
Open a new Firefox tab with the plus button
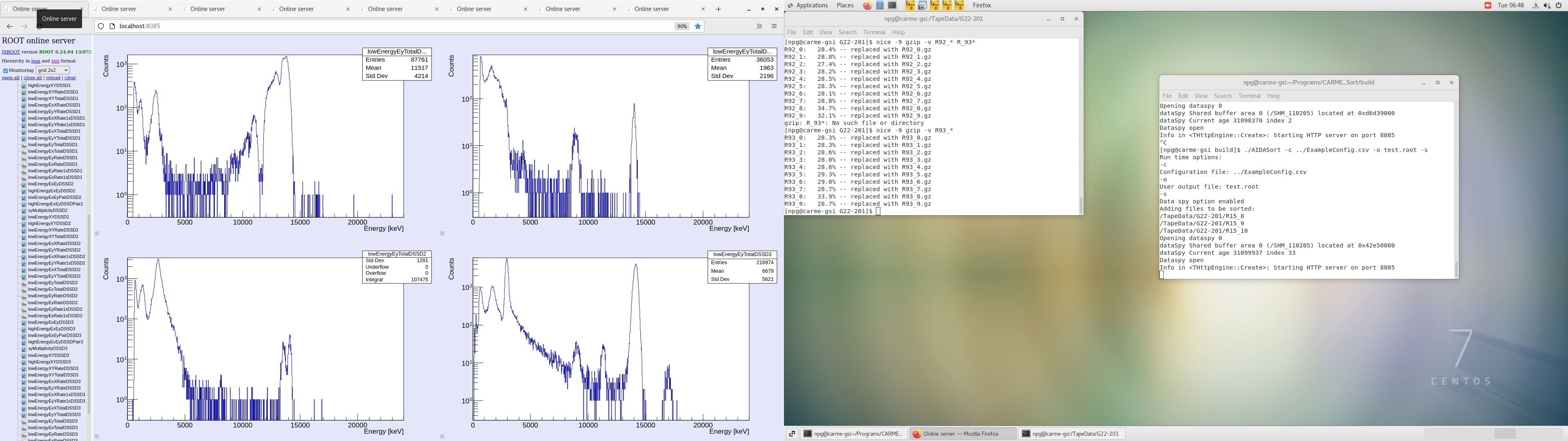coord(718,9)
